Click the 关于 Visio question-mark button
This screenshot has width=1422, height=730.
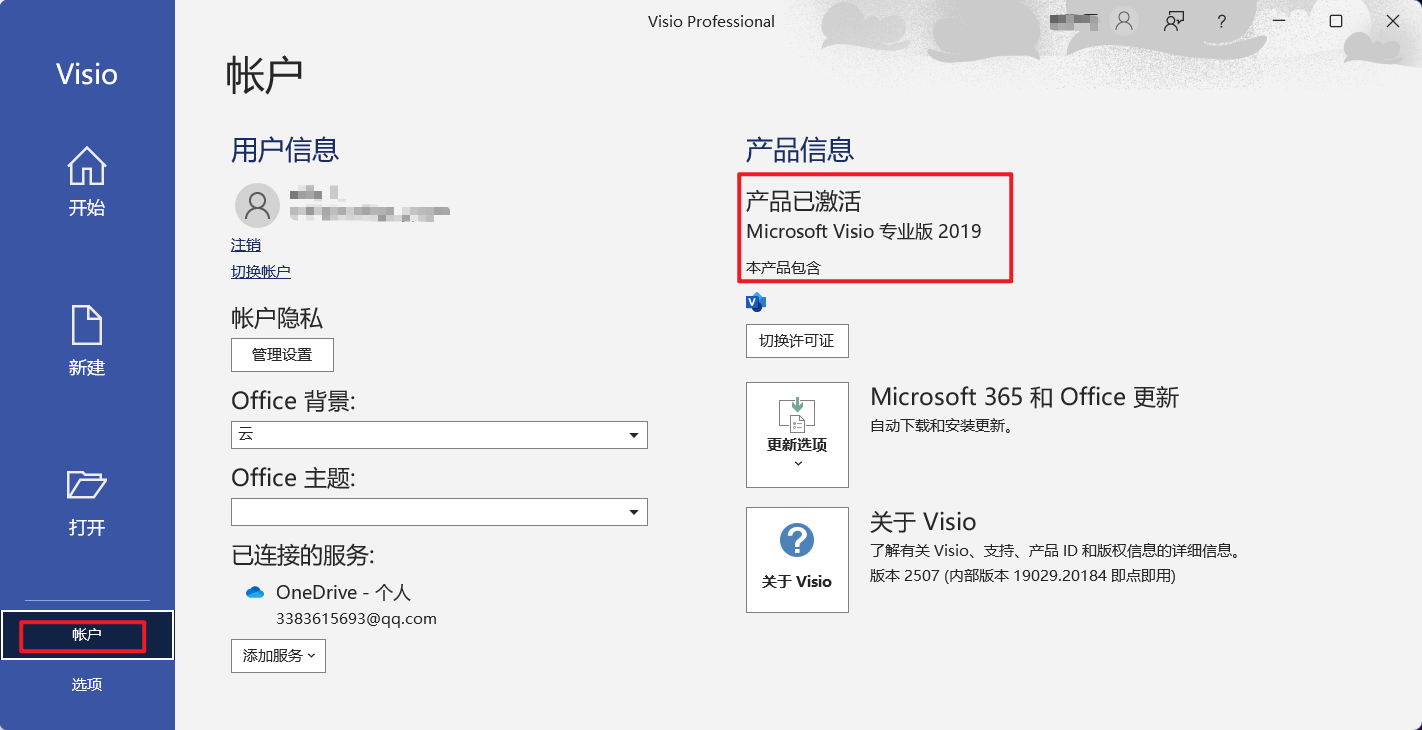(x=797, y=559)
